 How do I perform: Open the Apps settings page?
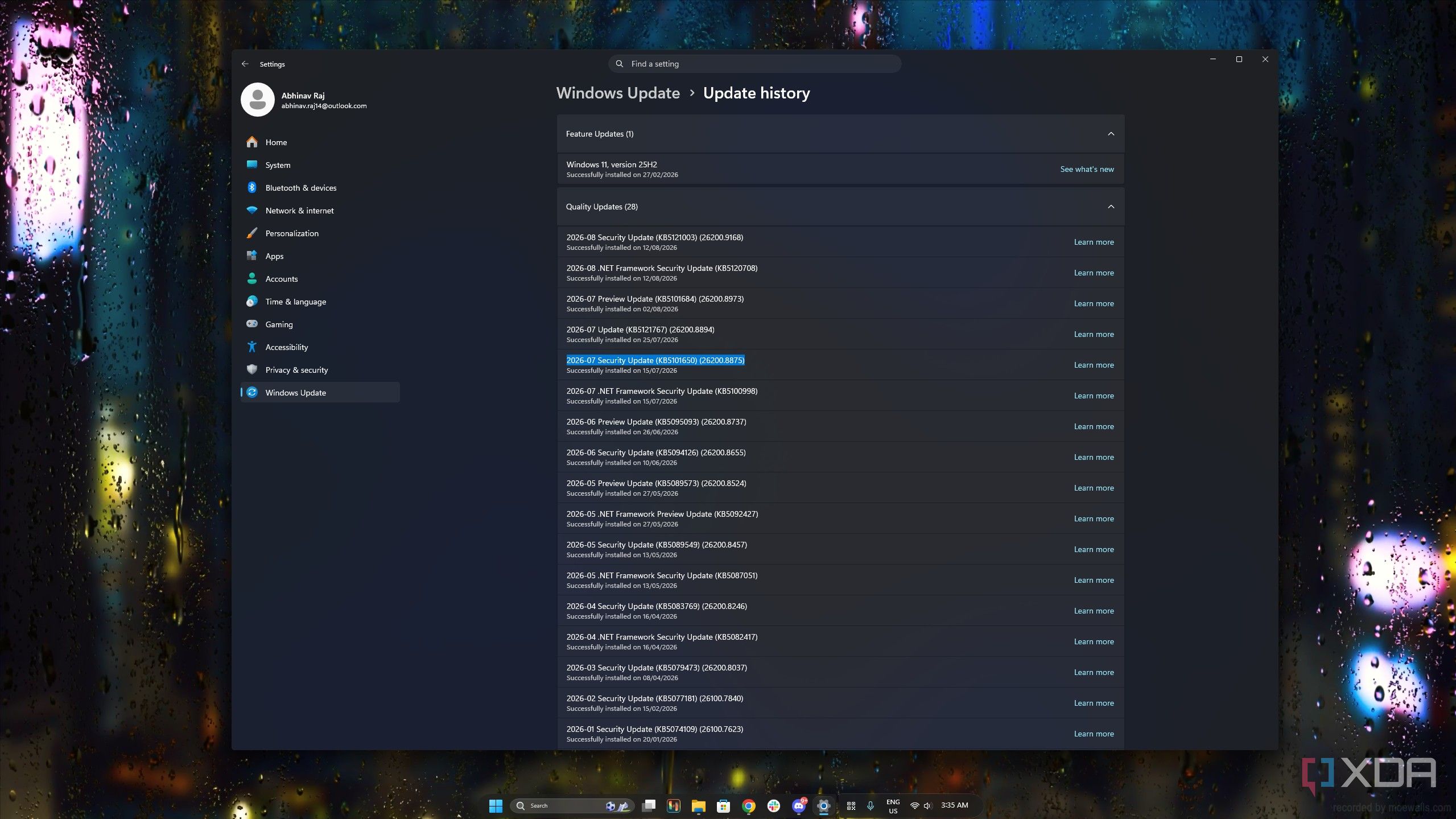320,256
